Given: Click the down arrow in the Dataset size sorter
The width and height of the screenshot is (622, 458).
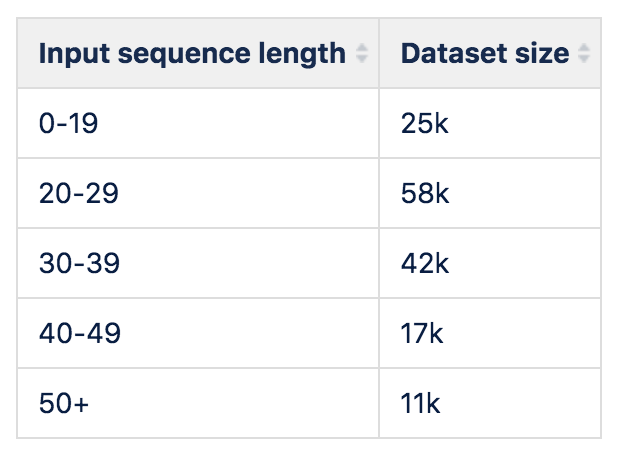Looking at the screenshot, I should [x=584, y=58].
